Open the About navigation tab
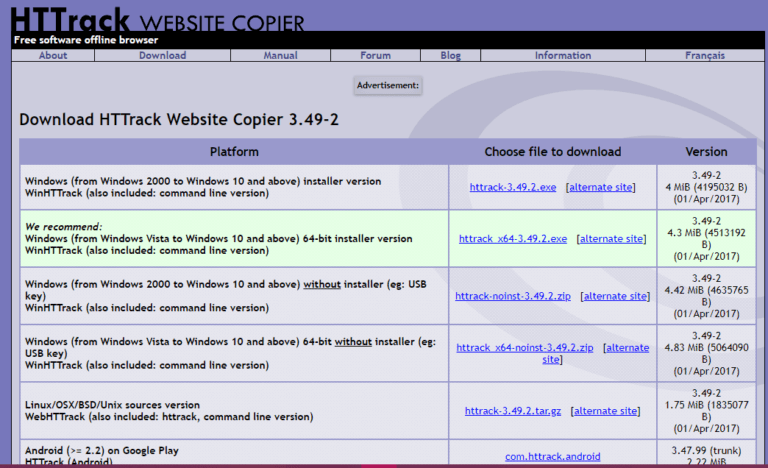Screen dimensions: 768x468 tap(53, 56)
